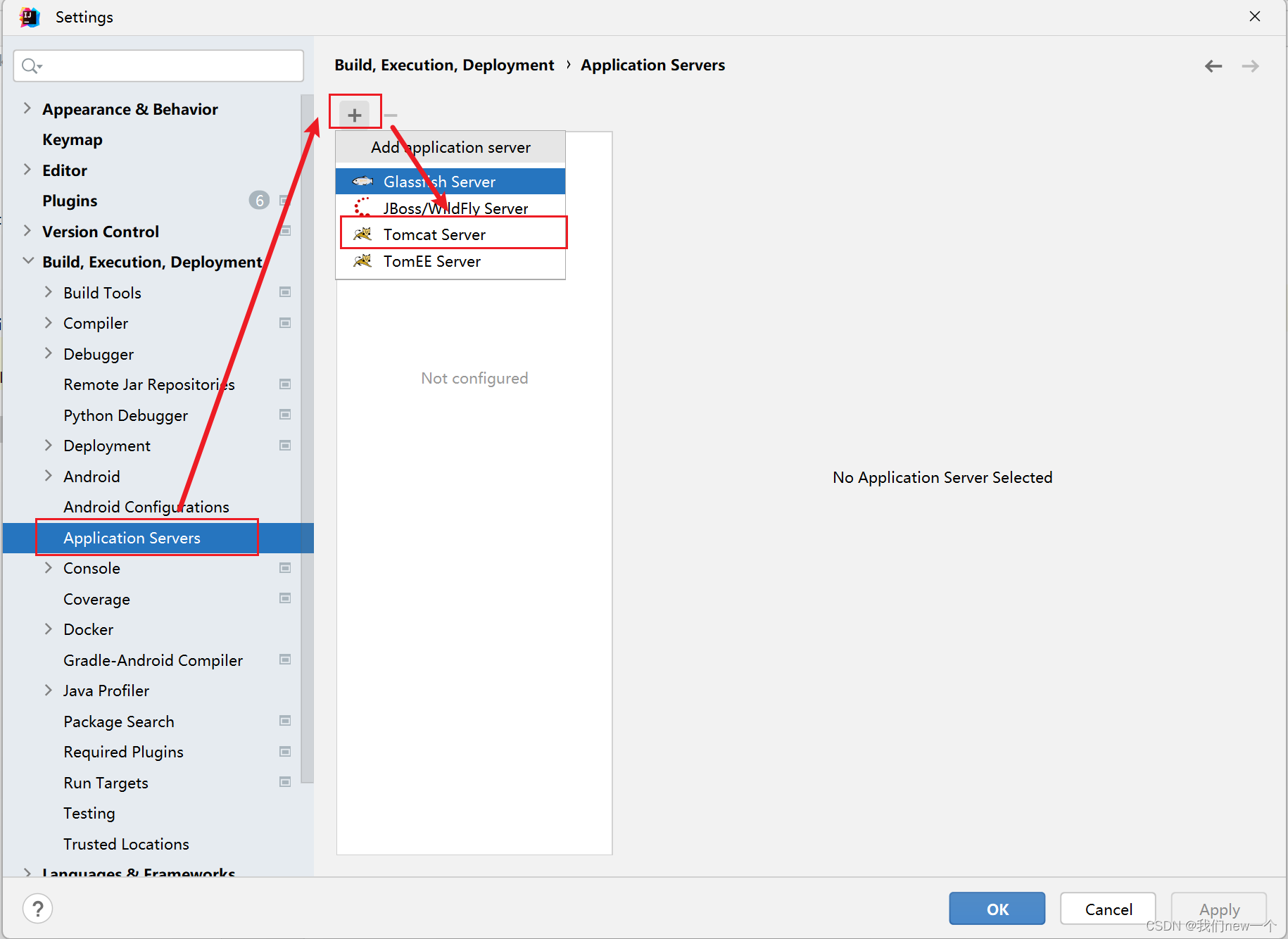Click the Cancel button
The width and height of the screenshot is (1288, 939).
1108,909
